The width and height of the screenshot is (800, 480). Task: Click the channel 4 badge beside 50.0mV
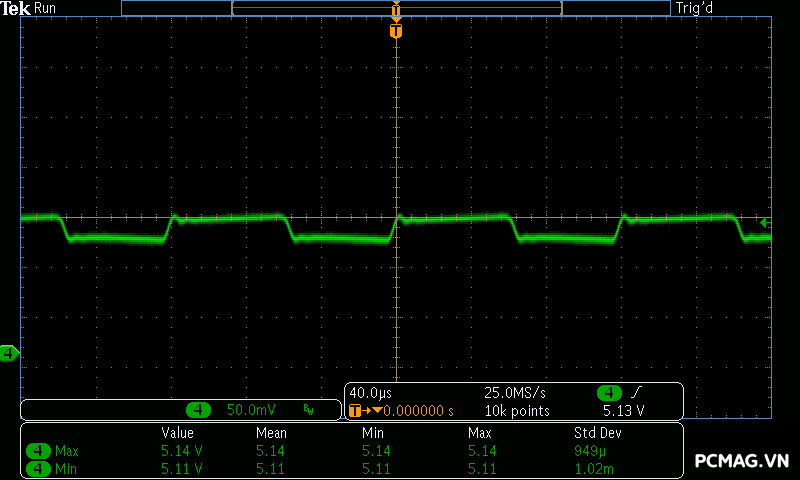point(199,410)
